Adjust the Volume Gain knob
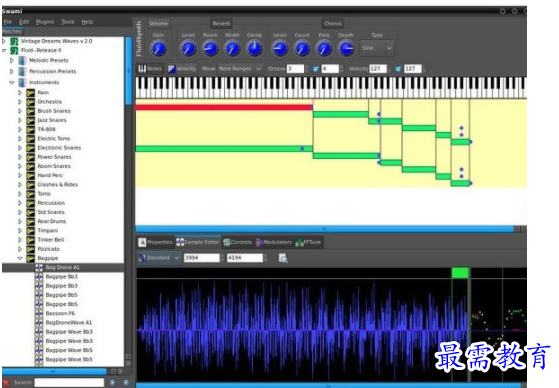Viewport: 559px width, 388px height. 159,48
